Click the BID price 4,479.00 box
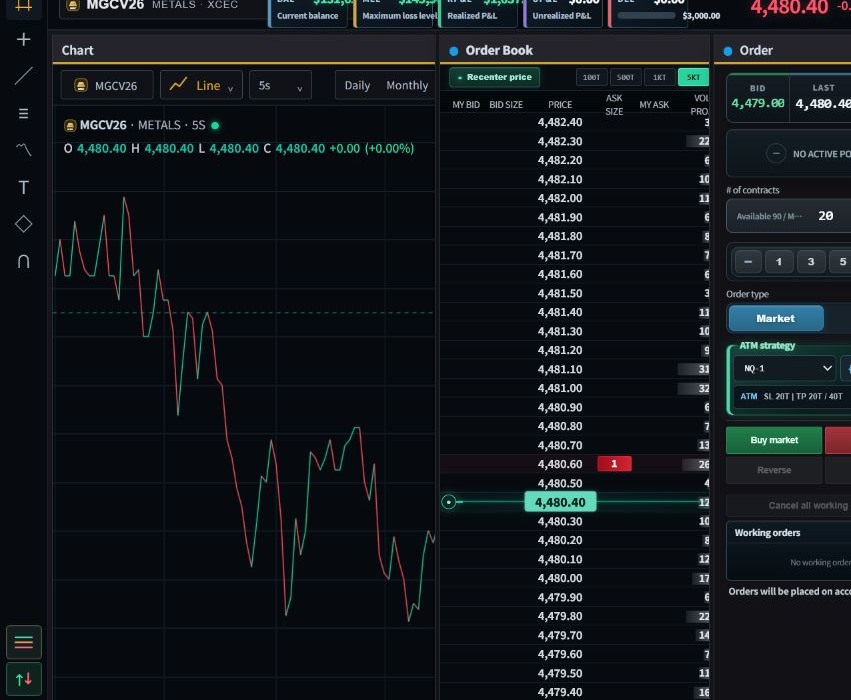851x700 pixels. tap(758, 97)
